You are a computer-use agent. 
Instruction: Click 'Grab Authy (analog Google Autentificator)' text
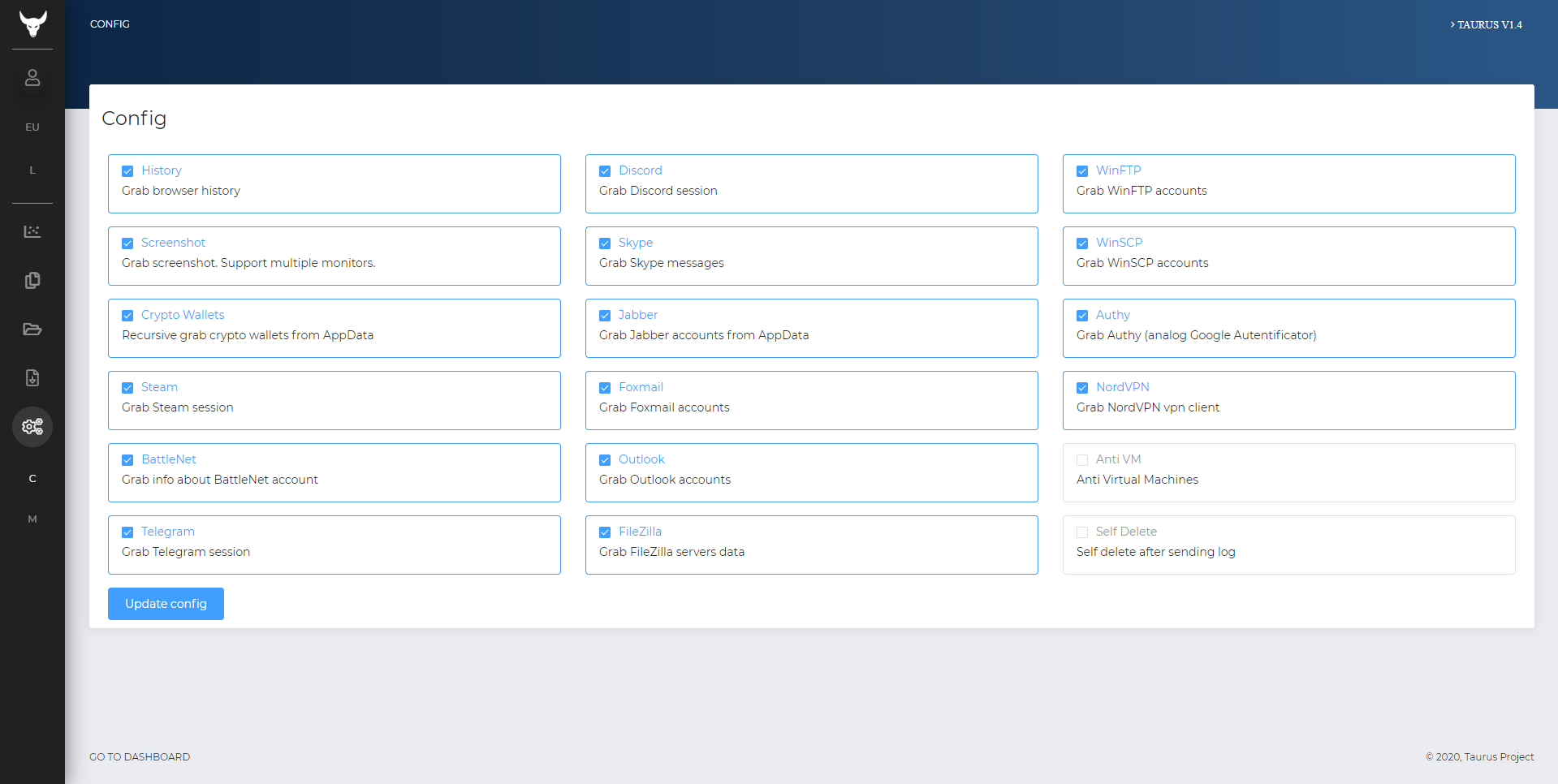click(x=1197, y=335)
